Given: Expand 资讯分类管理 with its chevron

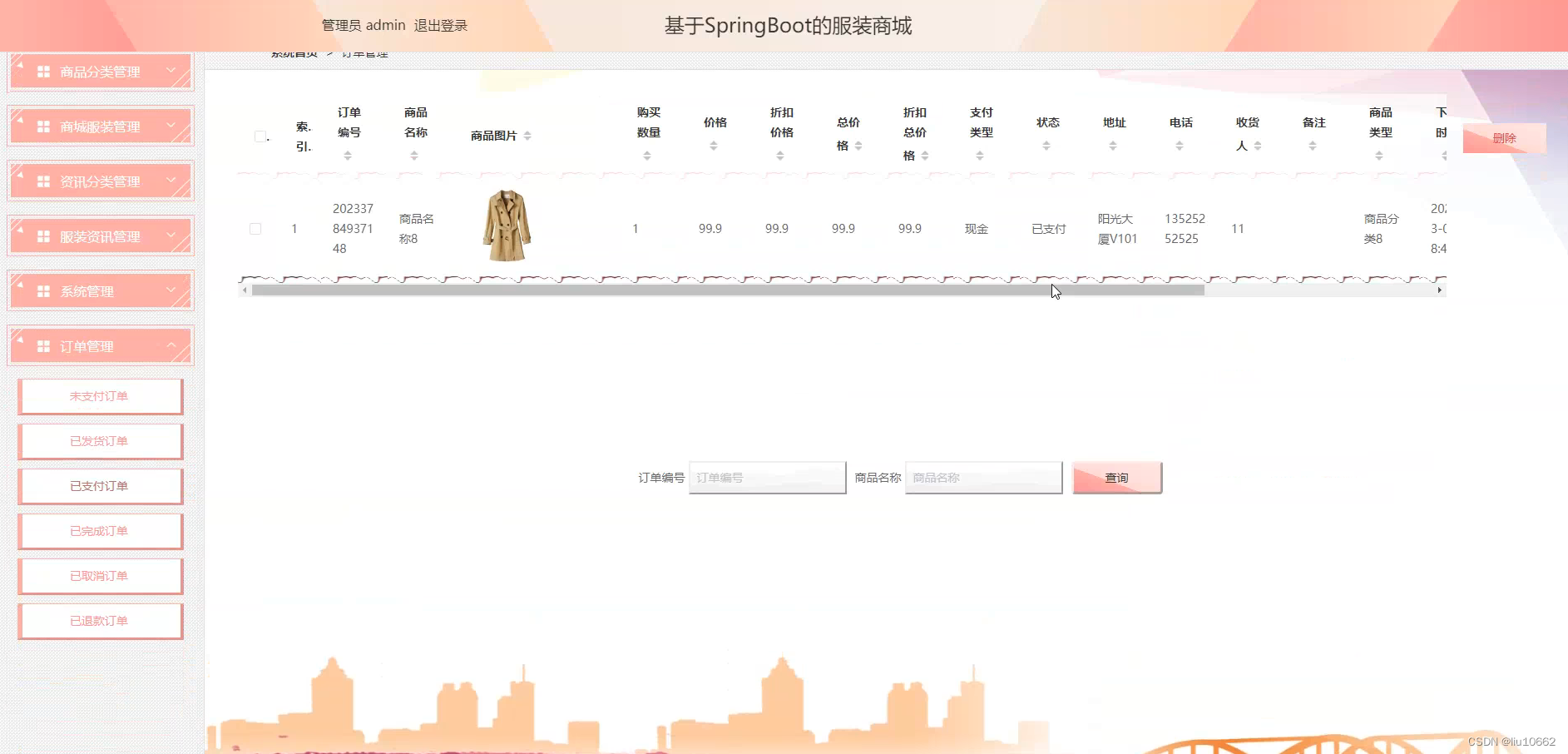Looking at the screenshot, I should pyautogui.click(x=171, y=180).
